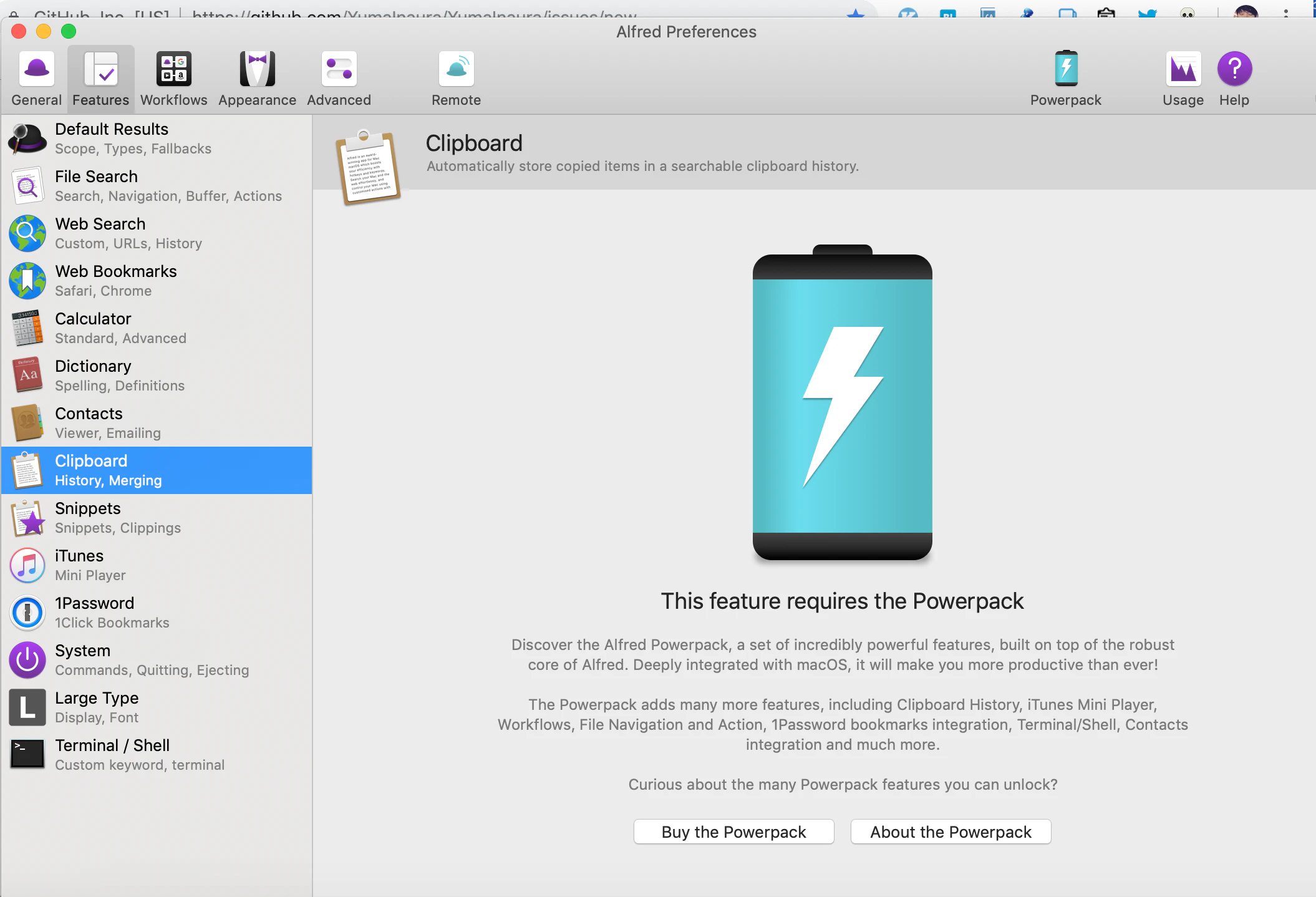This screenshot has width=1316, height=897.
Task: Select Web Bookmarks feature title
Action: tap(116, 271)
